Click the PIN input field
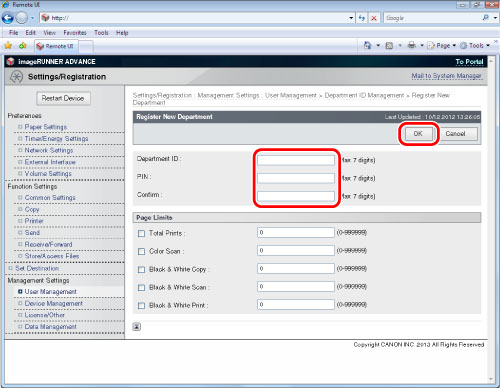 tap(296, 178)
